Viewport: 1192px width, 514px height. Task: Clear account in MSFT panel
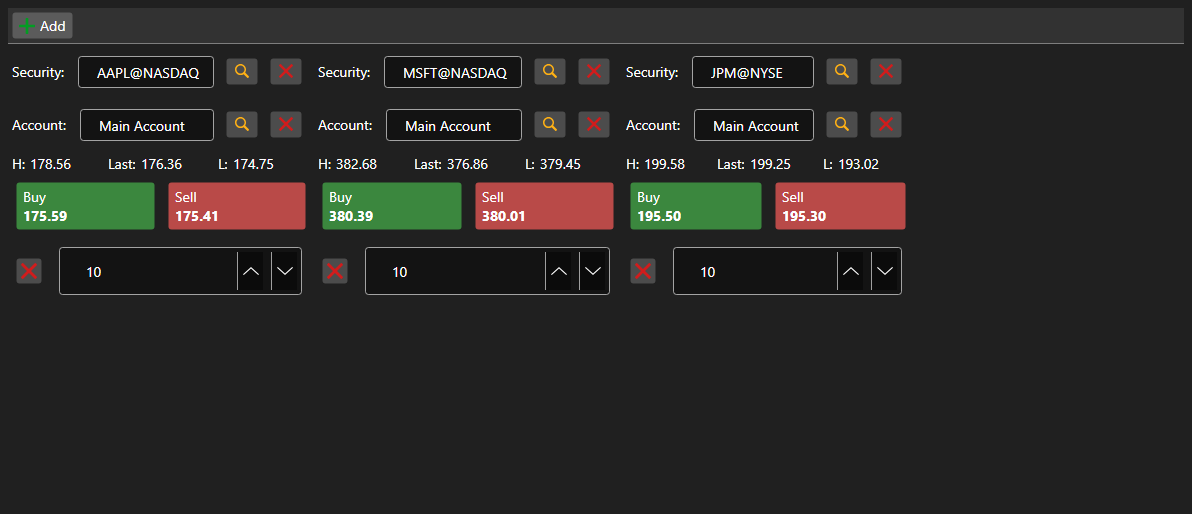pos(594,125)
